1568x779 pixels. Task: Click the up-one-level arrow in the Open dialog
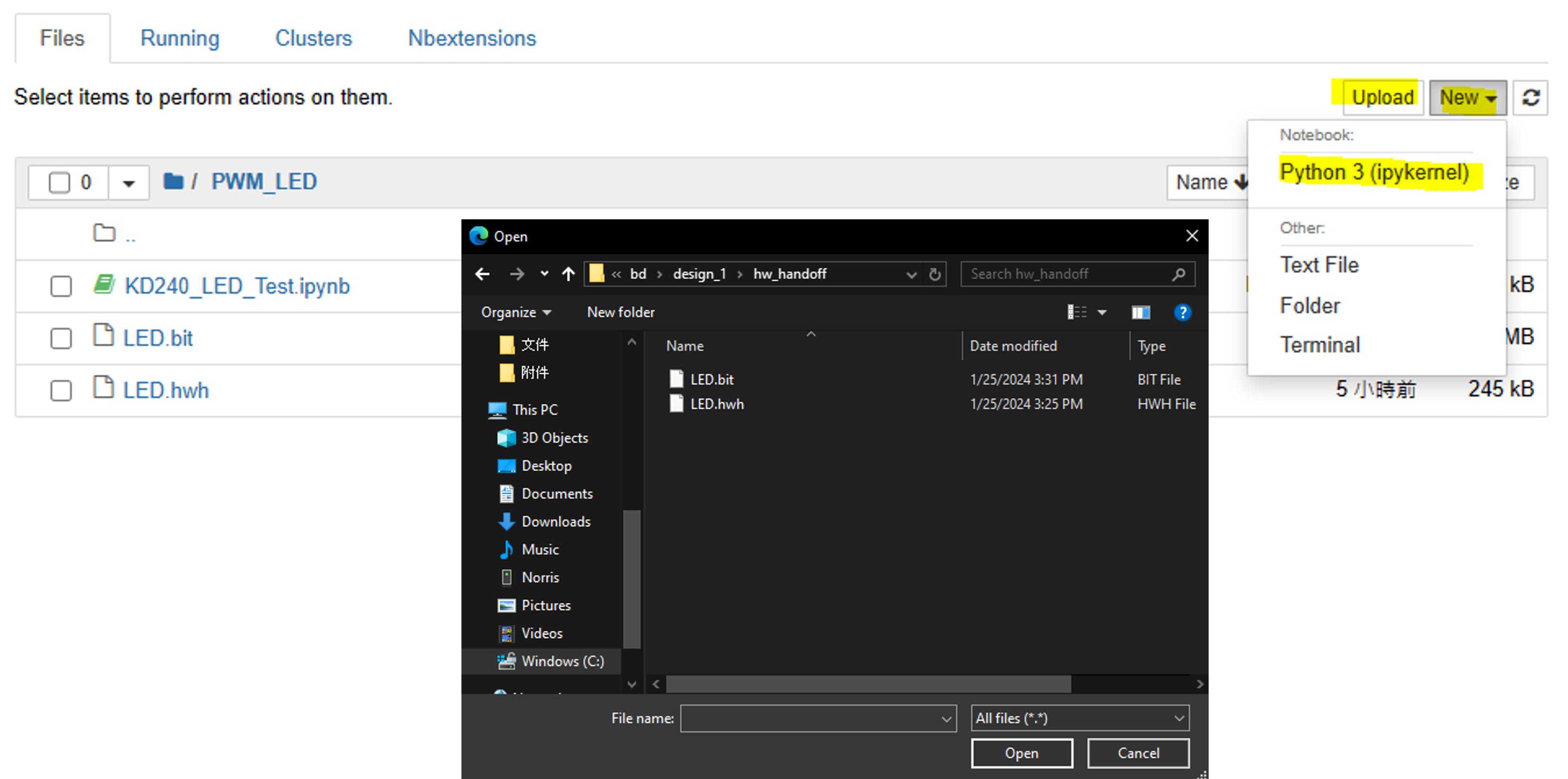pos(568,274)
